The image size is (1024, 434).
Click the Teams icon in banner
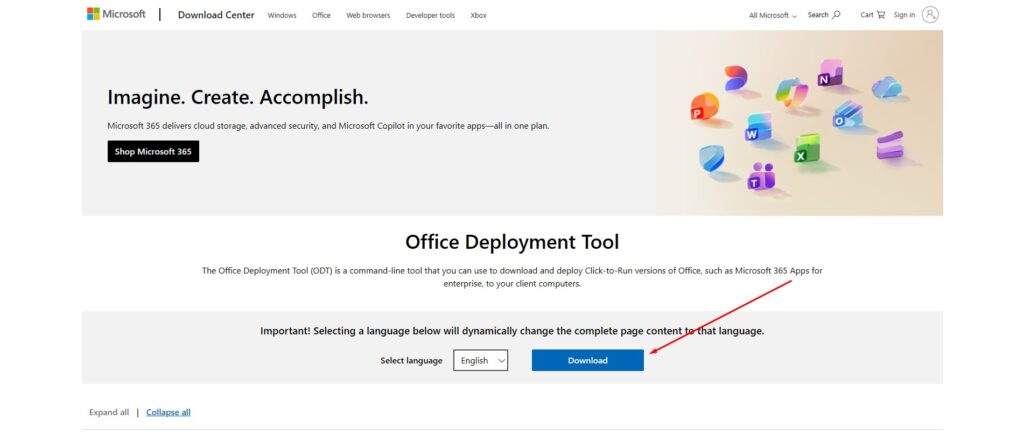click(x=761, y=176)
